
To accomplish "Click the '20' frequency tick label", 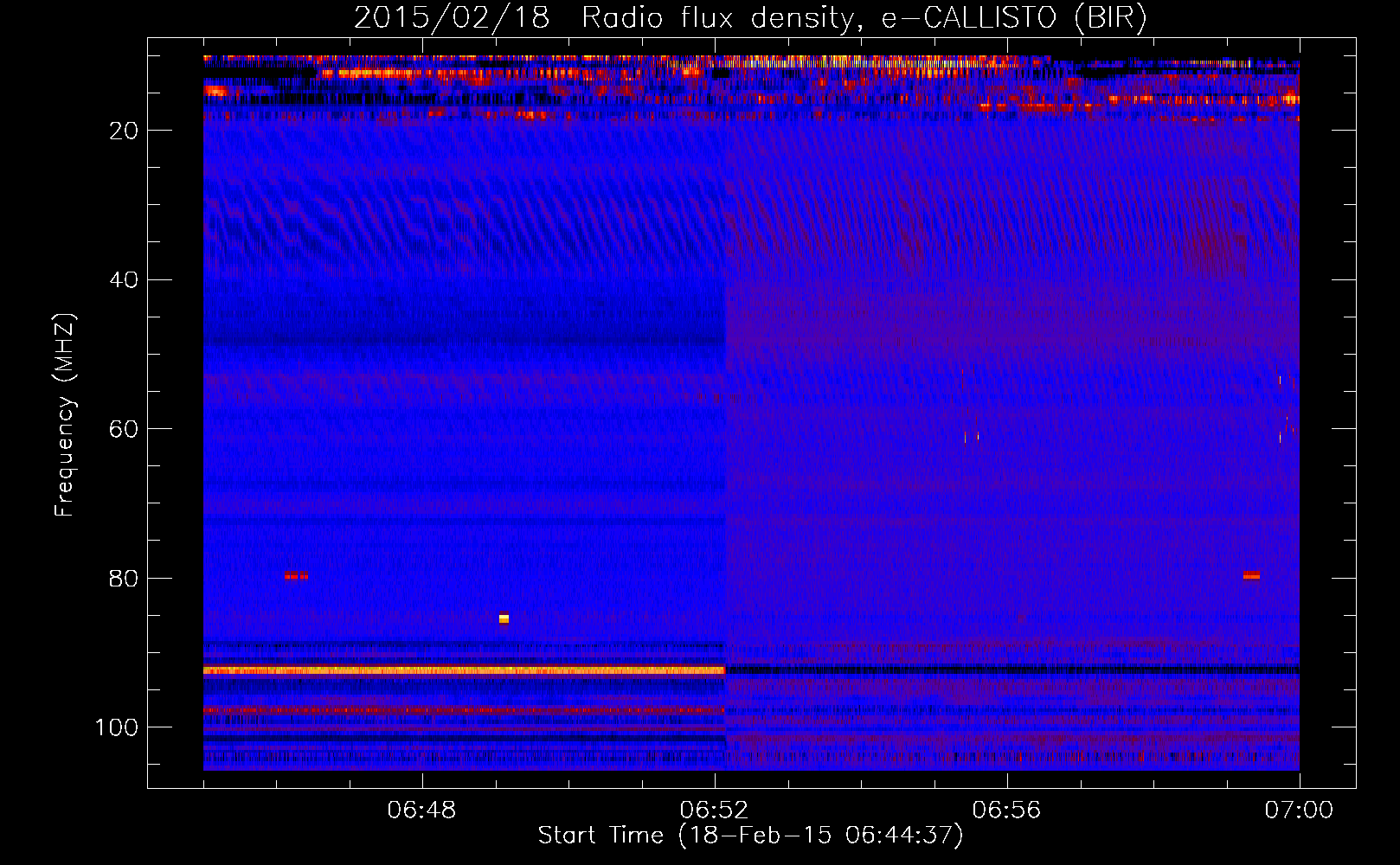I will (x=125, y=131).
